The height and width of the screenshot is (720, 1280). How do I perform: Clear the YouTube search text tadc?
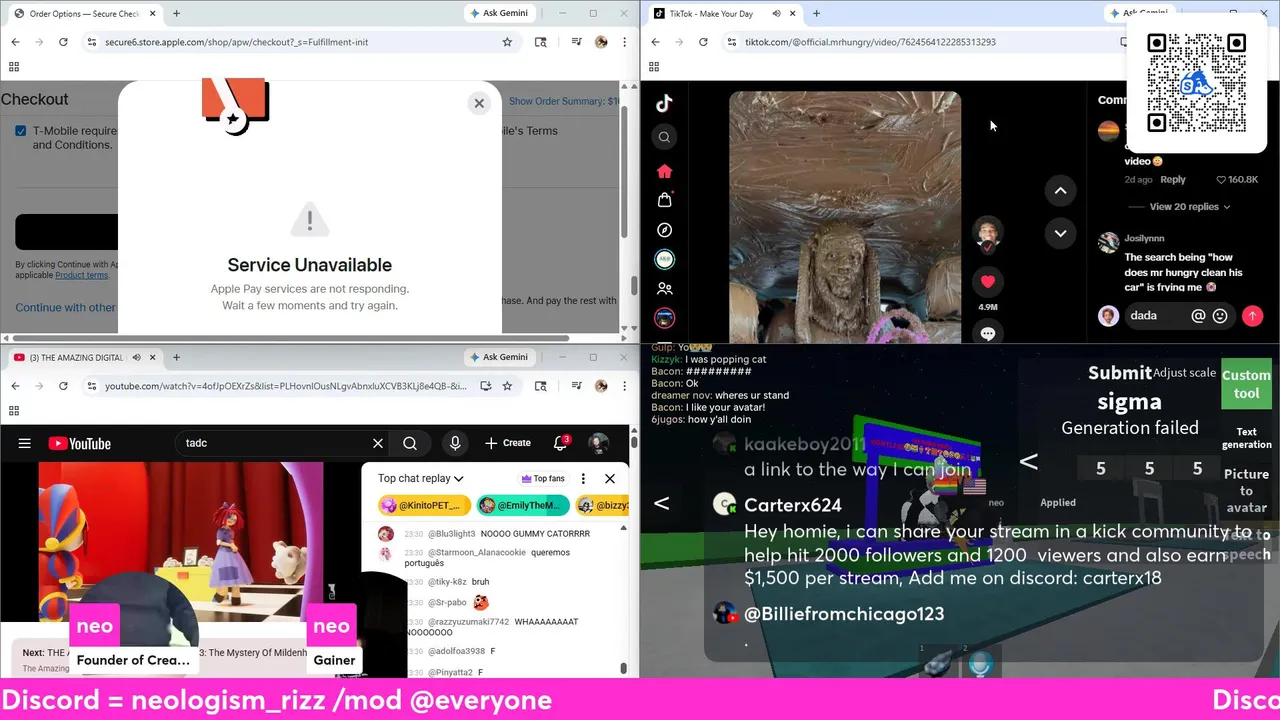pyautogui.click(x=378, y=443)
